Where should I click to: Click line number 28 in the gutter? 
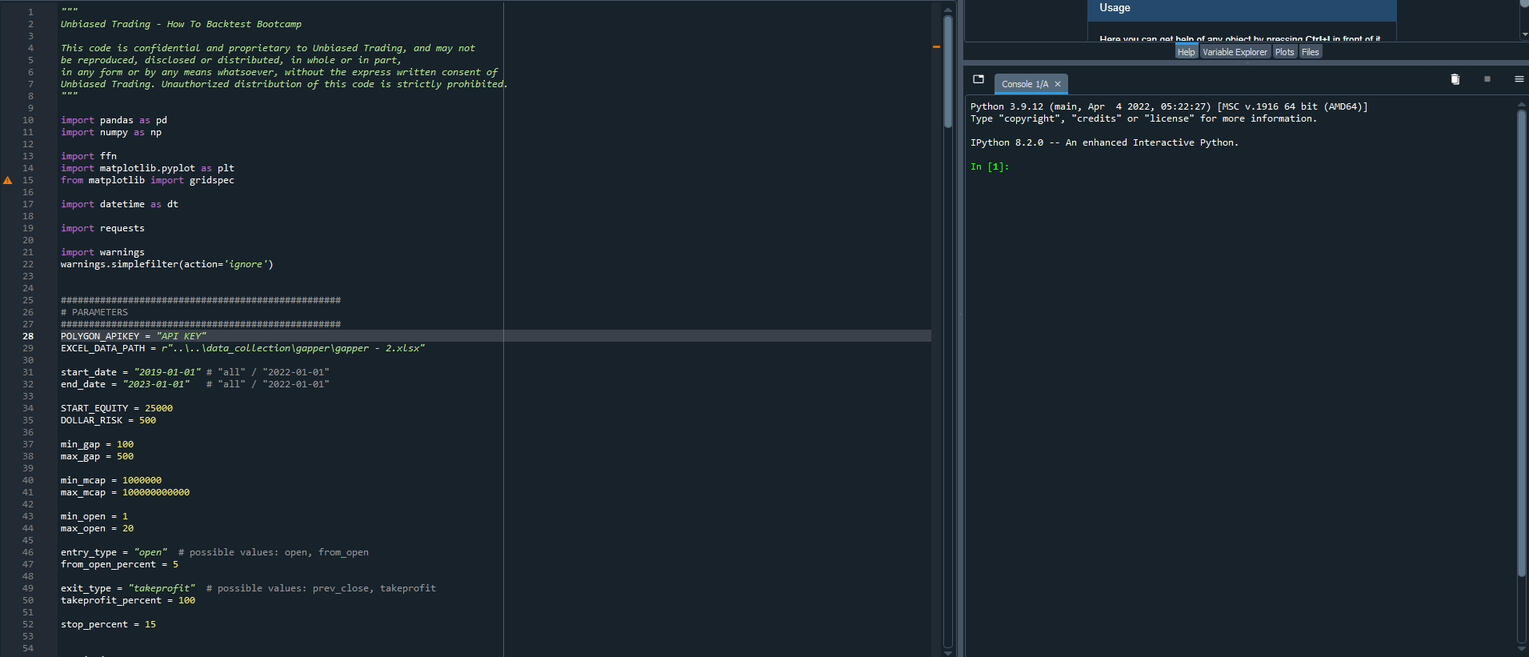[x=28, y=336]
